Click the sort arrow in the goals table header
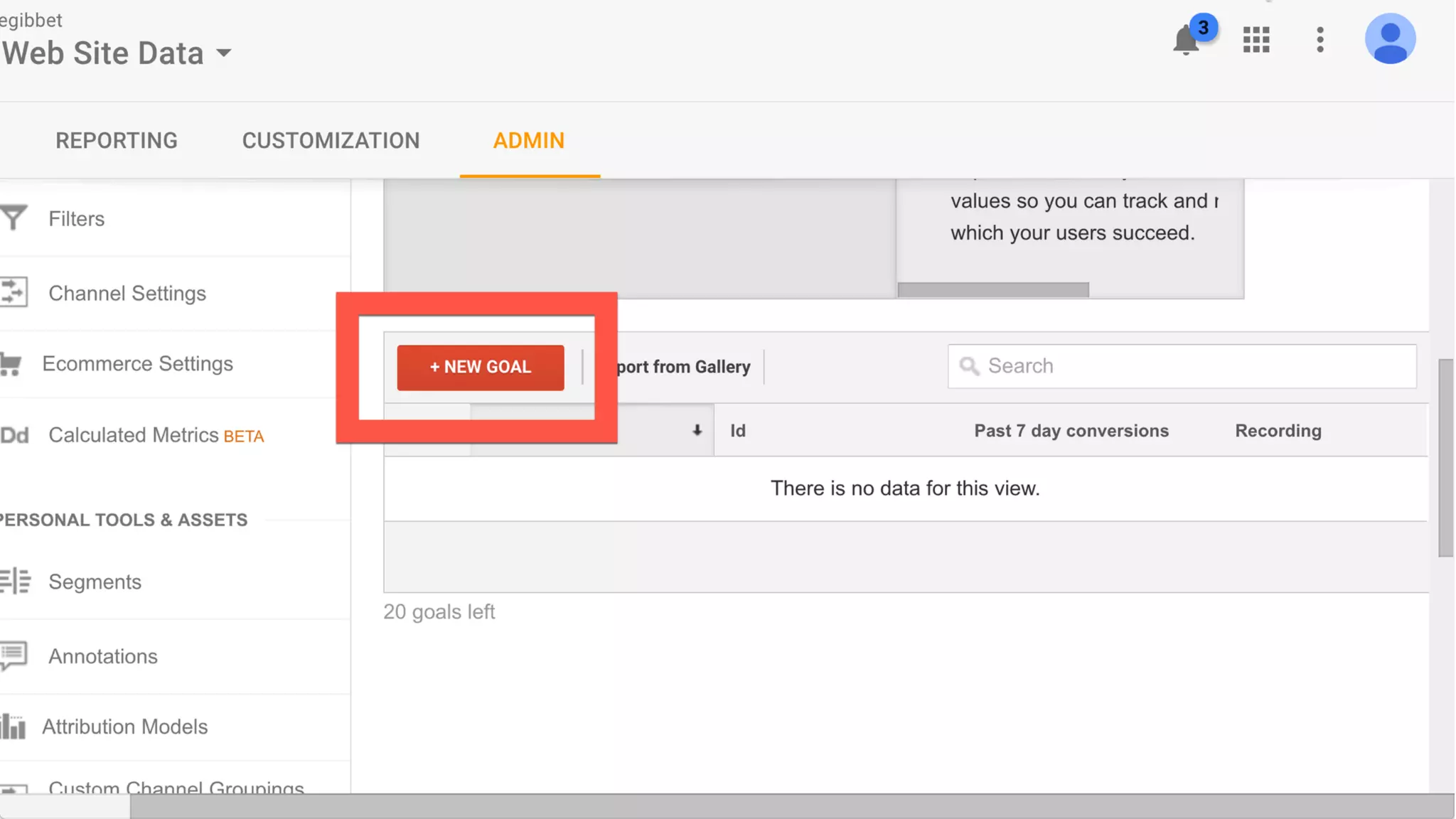 coord(697,430)
